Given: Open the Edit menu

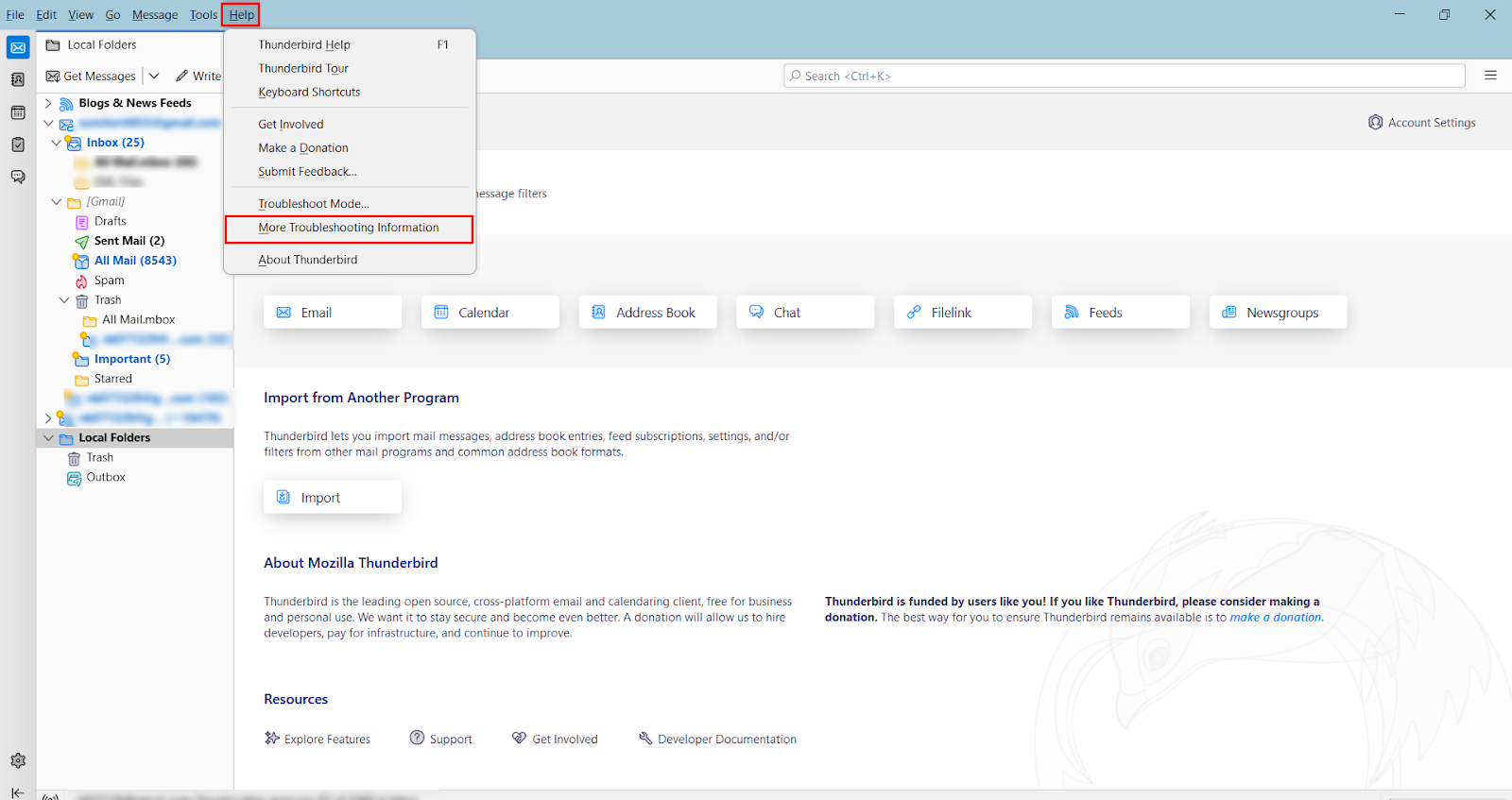Looking at the screenshot, I should (x=46, y=14).
